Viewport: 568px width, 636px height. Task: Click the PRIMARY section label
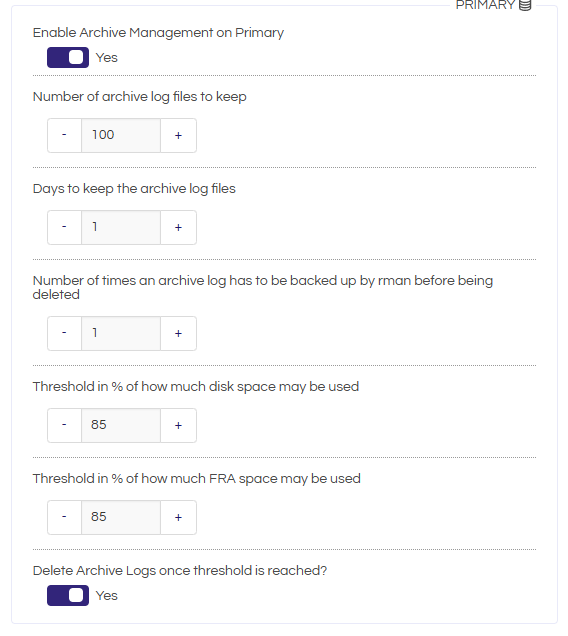click(x=485, y=5)
